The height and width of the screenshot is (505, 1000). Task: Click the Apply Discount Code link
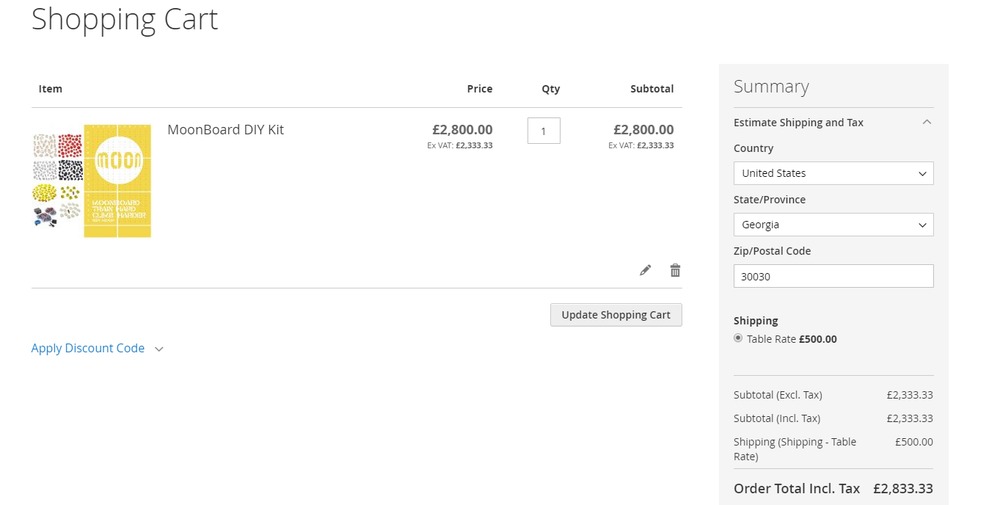pyautogui.click(x=88, y=348)
